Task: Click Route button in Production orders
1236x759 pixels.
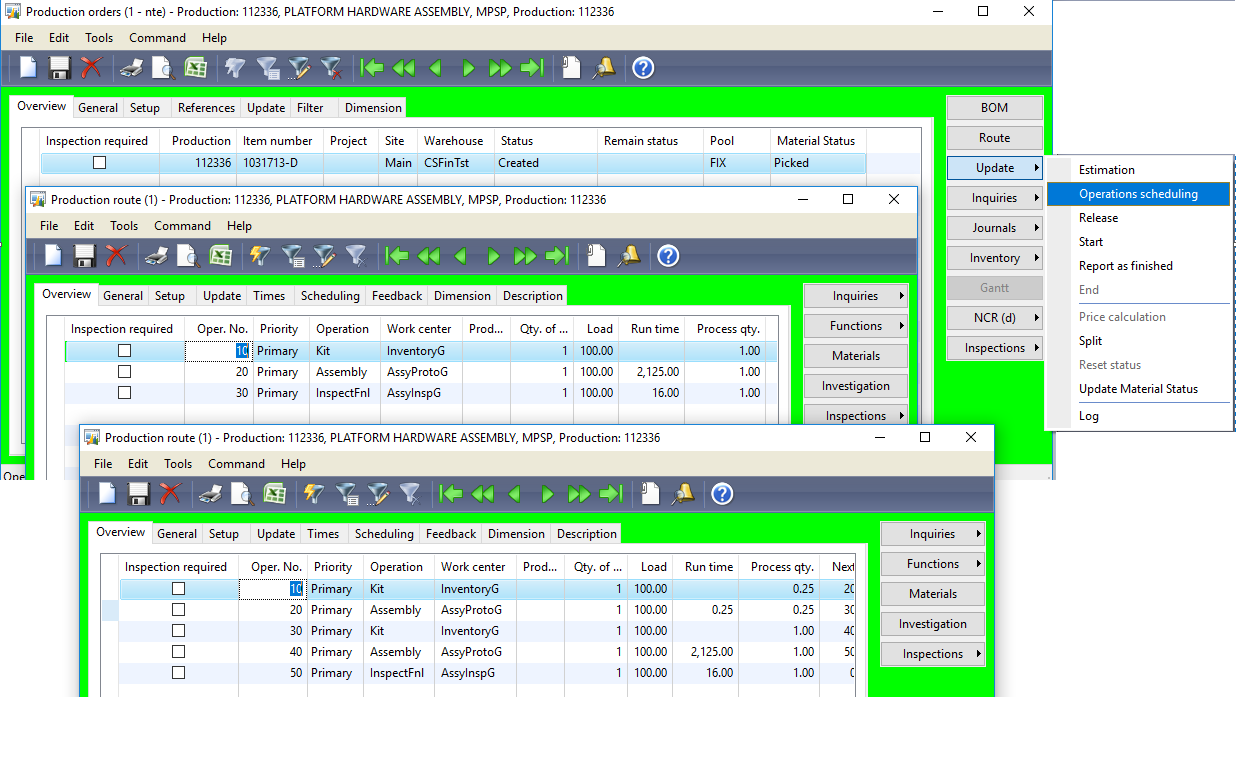Action: pyautogui.click(x=995, y=138)
